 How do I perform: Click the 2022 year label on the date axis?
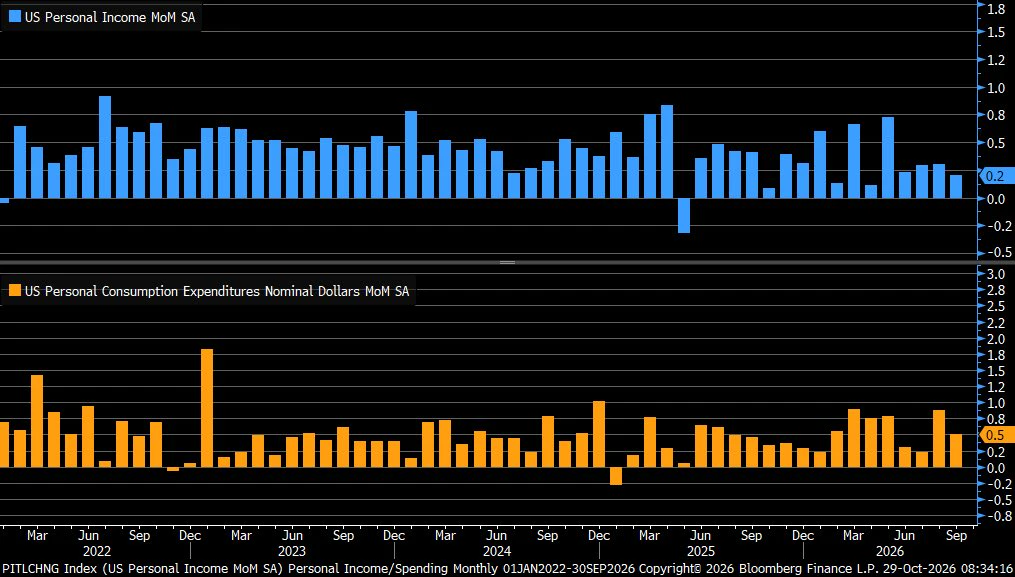tap(96, 551)
